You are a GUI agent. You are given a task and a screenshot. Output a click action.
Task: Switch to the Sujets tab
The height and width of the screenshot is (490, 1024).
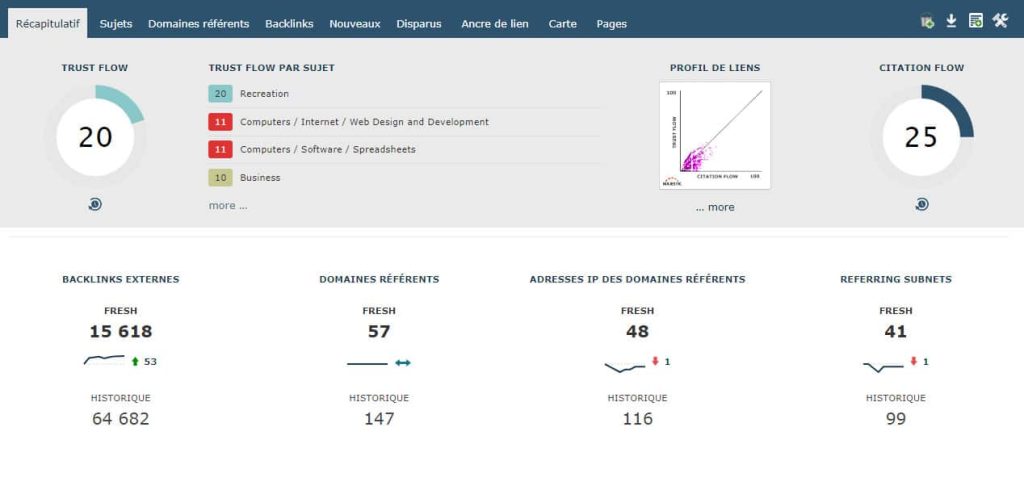coord(116,24)
